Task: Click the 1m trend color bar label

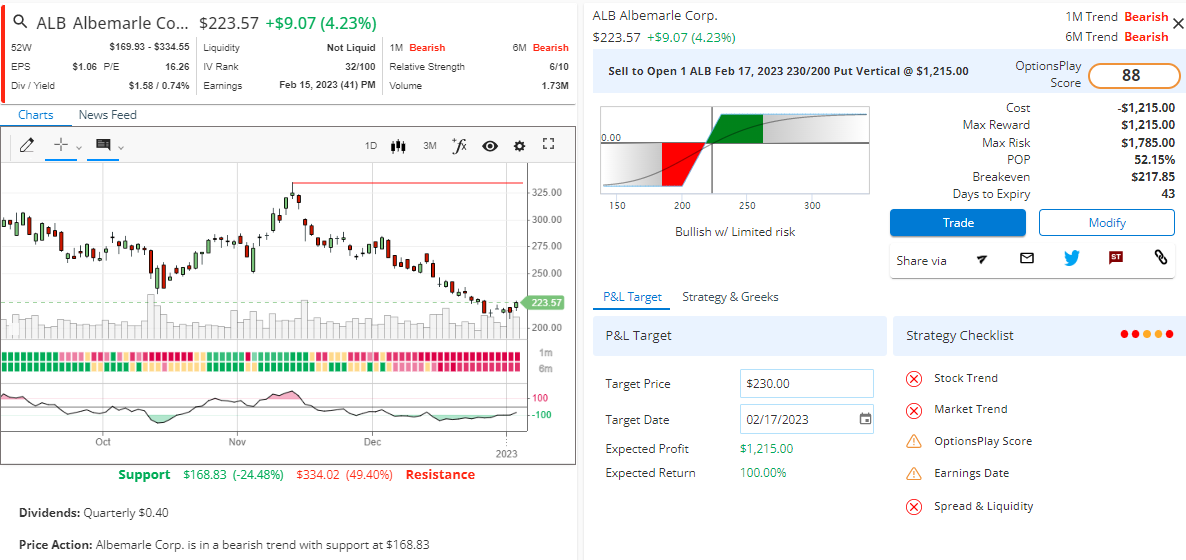Action: [x=545, y=353]
